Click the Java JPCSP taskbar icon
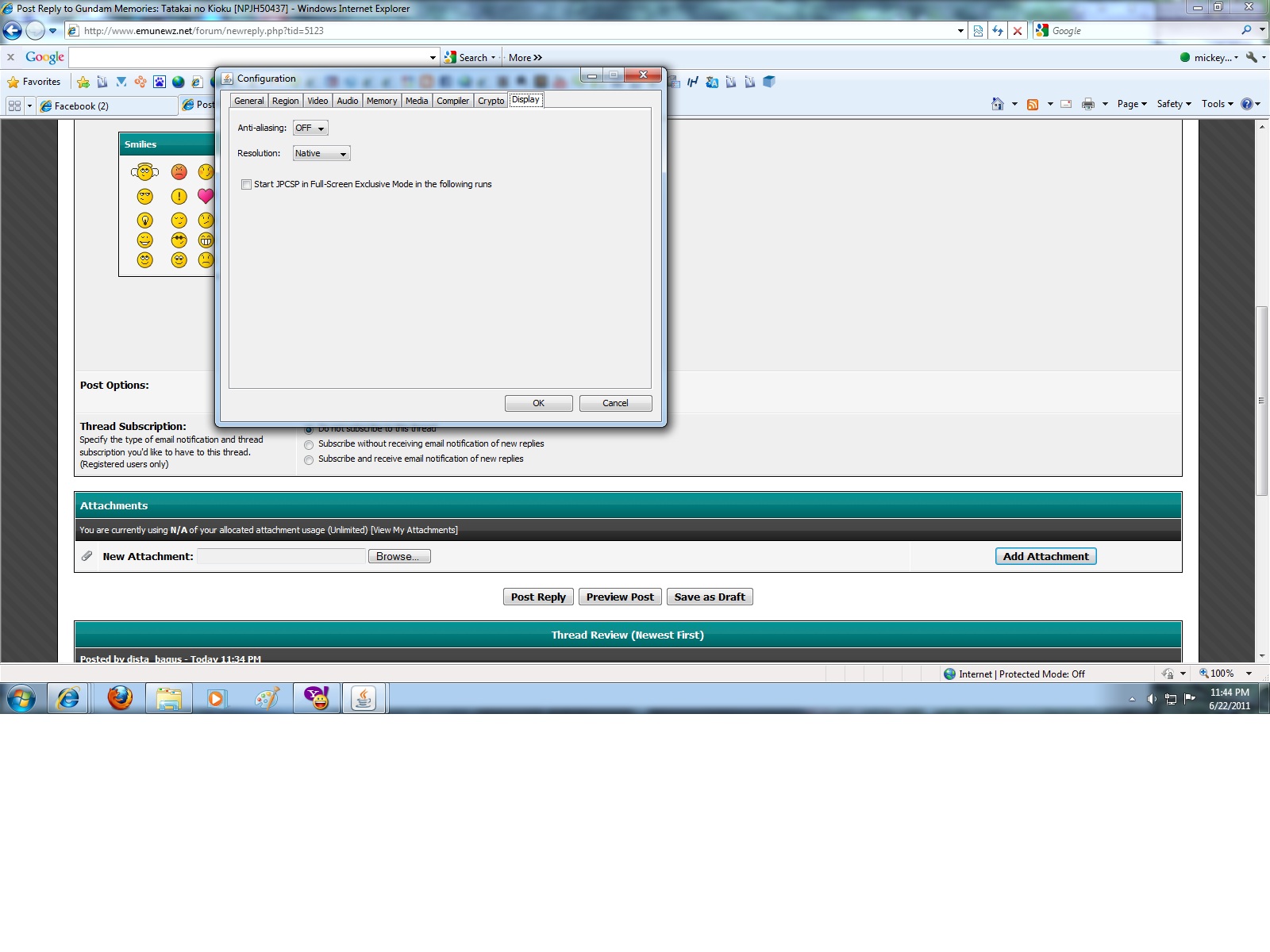Viewport: 1270px width, 952px height. 364,698
